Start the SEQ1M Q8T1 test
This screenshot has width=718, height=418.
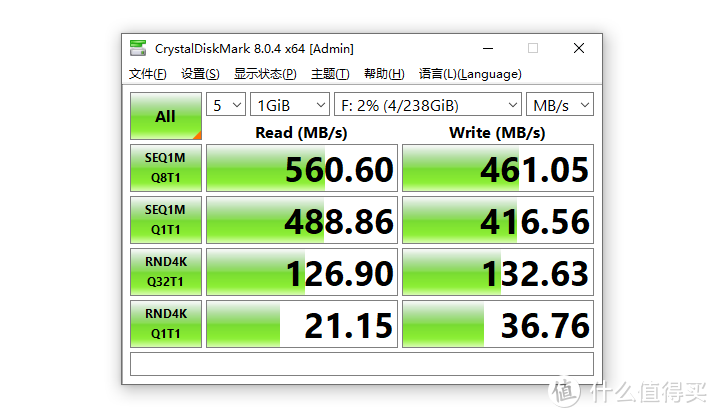click(166, 168)
